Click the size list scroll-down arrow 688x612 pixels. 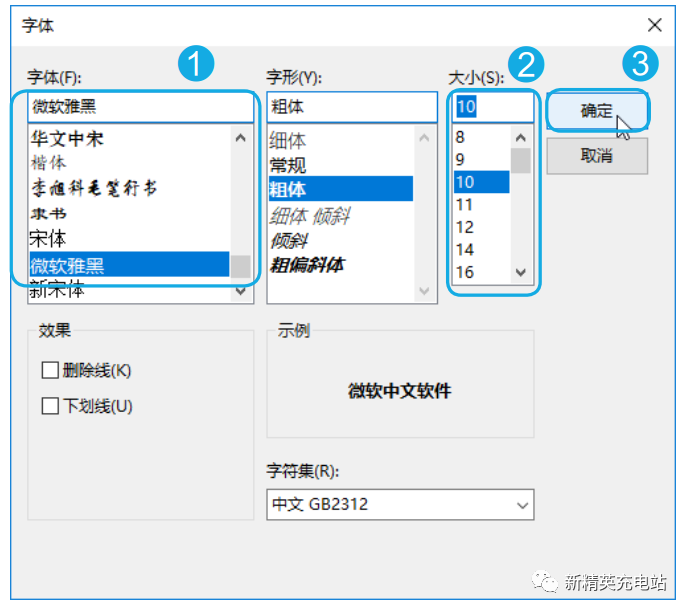pyautogui.click(x=521, y=272)
